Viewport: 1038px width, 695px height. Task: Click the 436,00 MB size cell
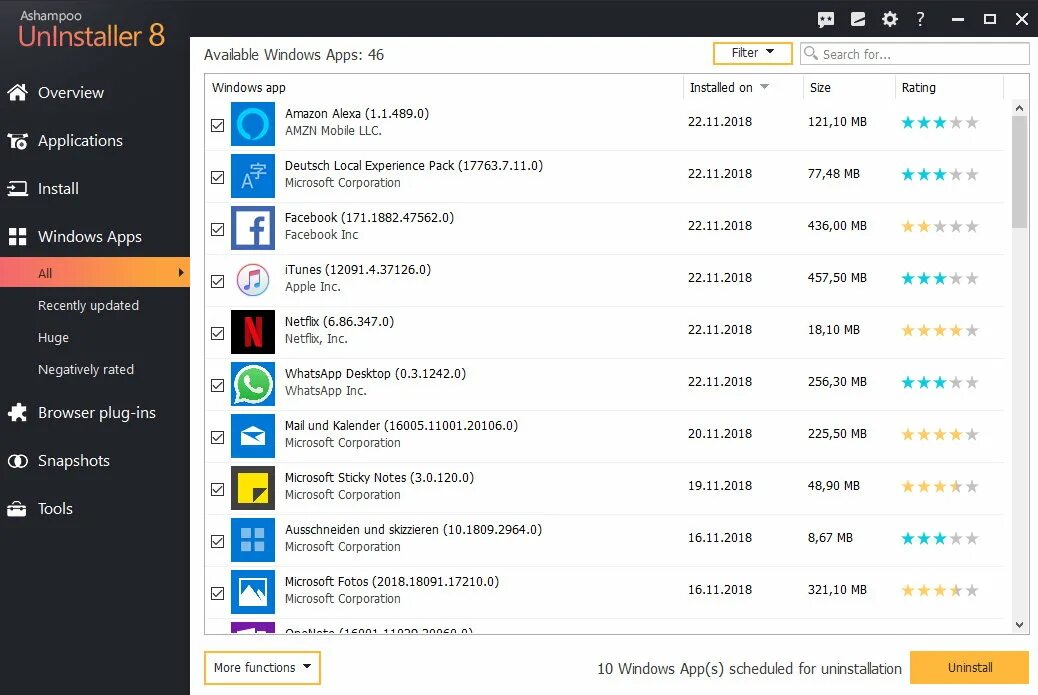pos(837,226)
